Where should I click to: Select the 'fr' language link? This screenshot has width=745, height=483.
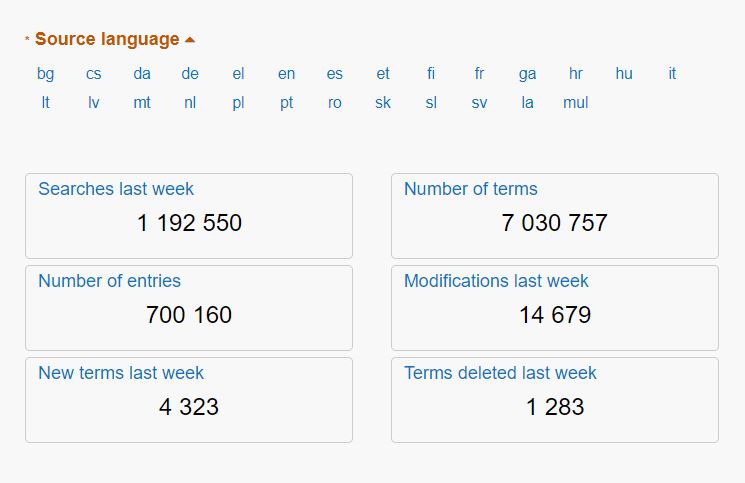tap(479, 74)
